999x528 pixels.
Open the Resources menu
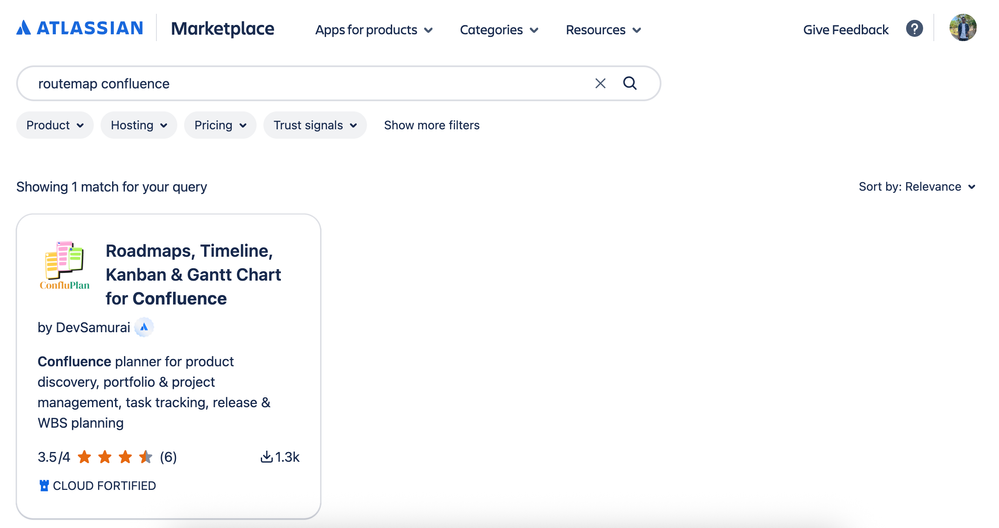pos(603,30)
